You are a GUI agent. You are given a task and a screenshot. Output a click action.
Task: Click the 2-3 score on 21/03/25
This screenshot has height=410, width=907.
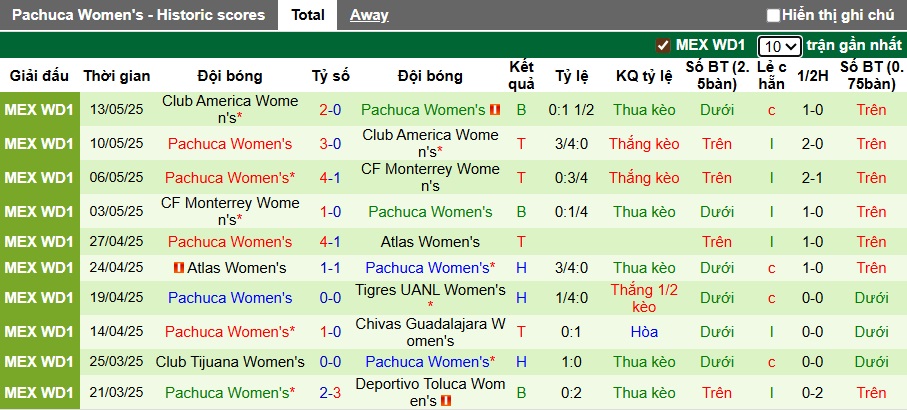330,392
